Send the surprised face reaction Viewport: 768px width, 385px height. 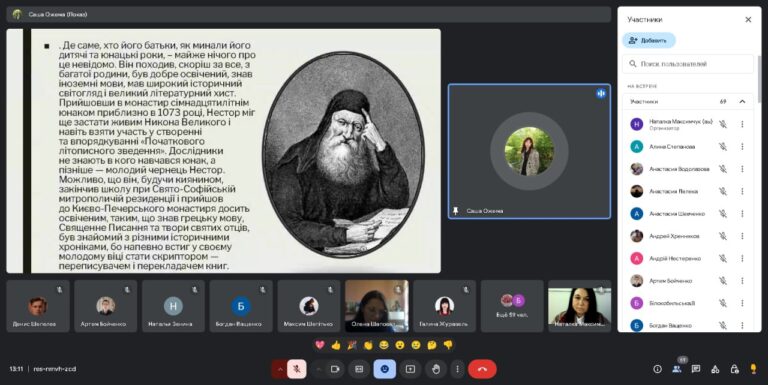400,345
